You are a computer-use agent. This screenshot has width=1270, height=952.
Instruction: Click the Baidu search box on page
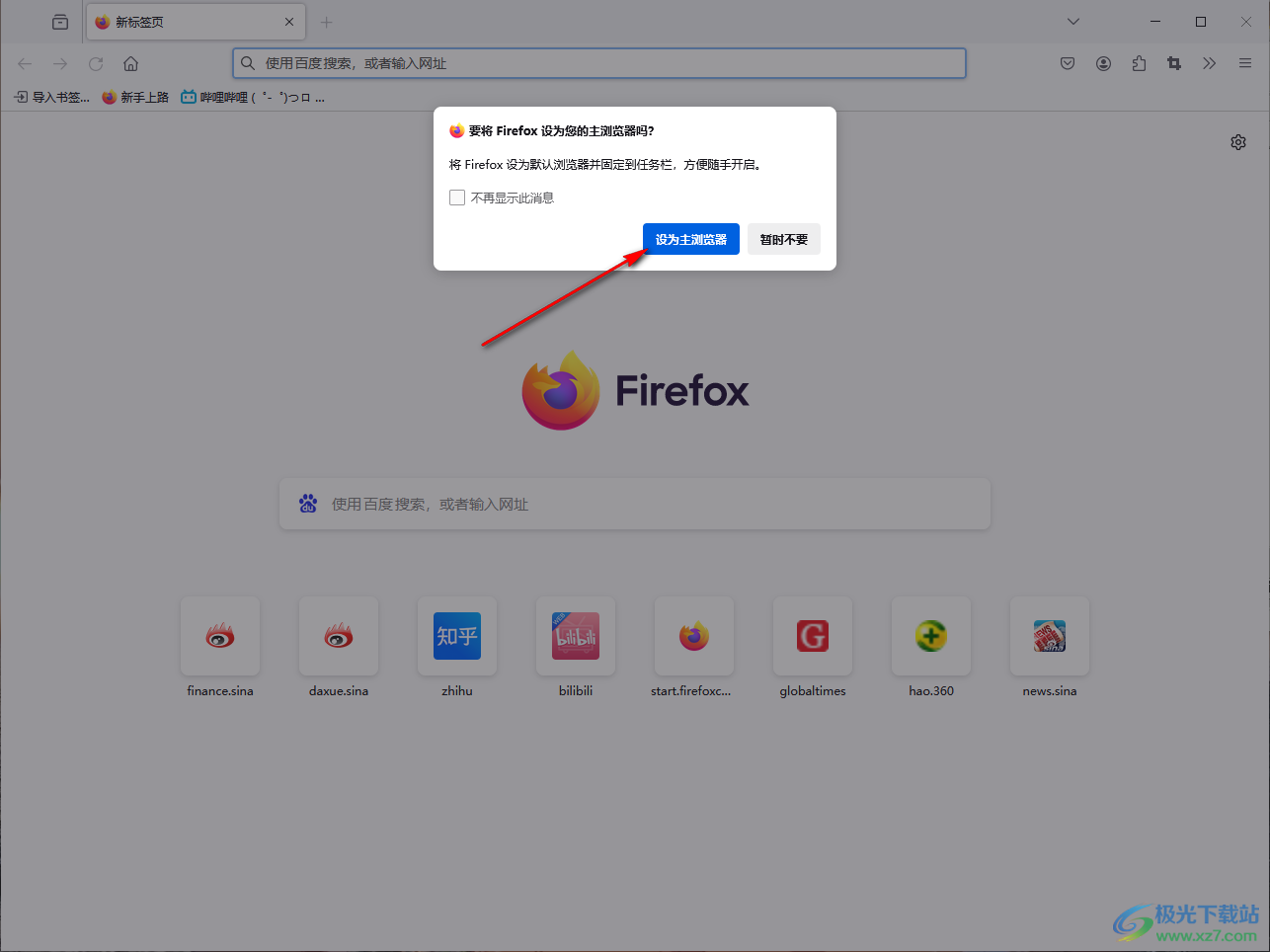(x=635, y=504)
